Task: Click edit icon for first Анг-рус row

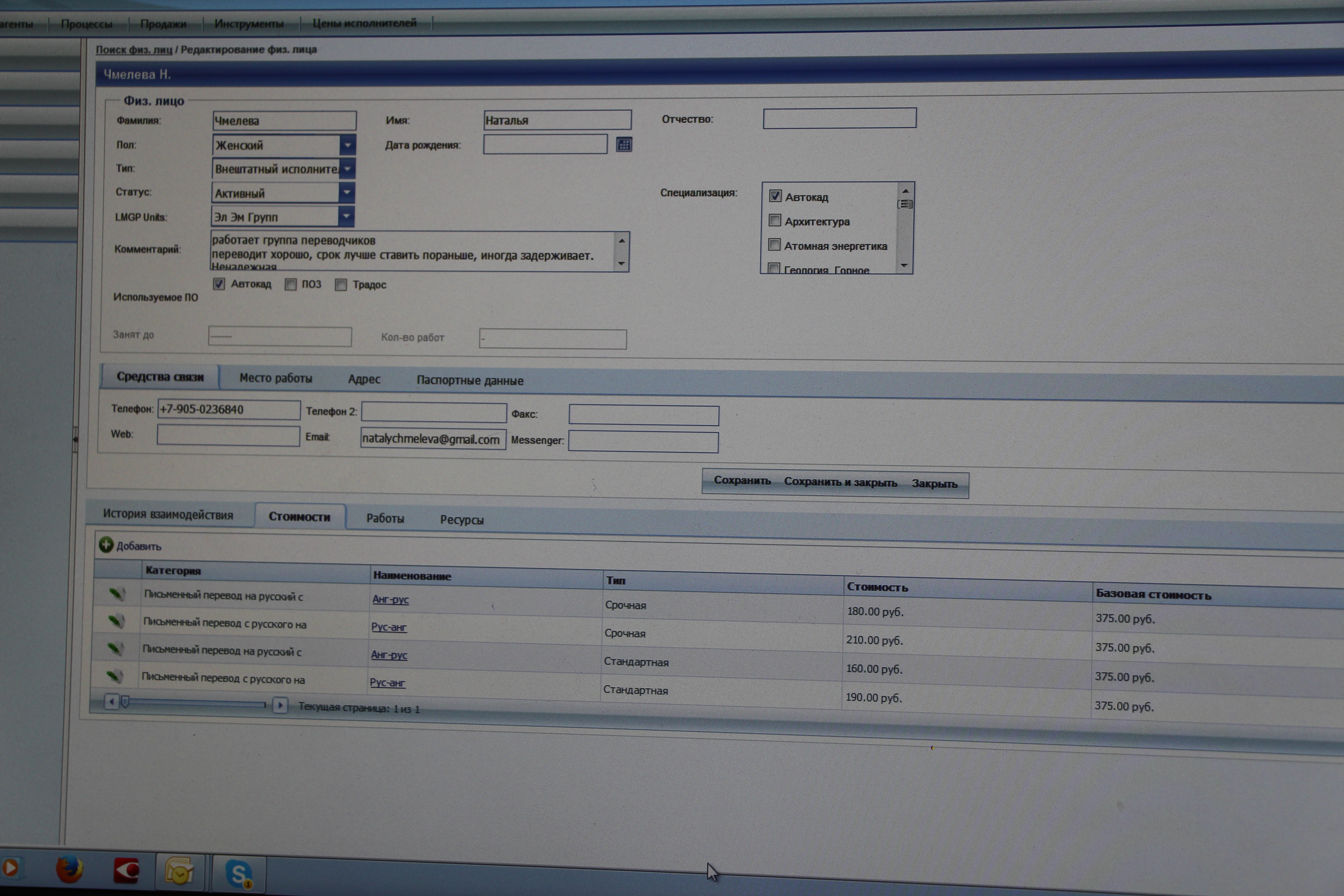Action: pos(117,594)
